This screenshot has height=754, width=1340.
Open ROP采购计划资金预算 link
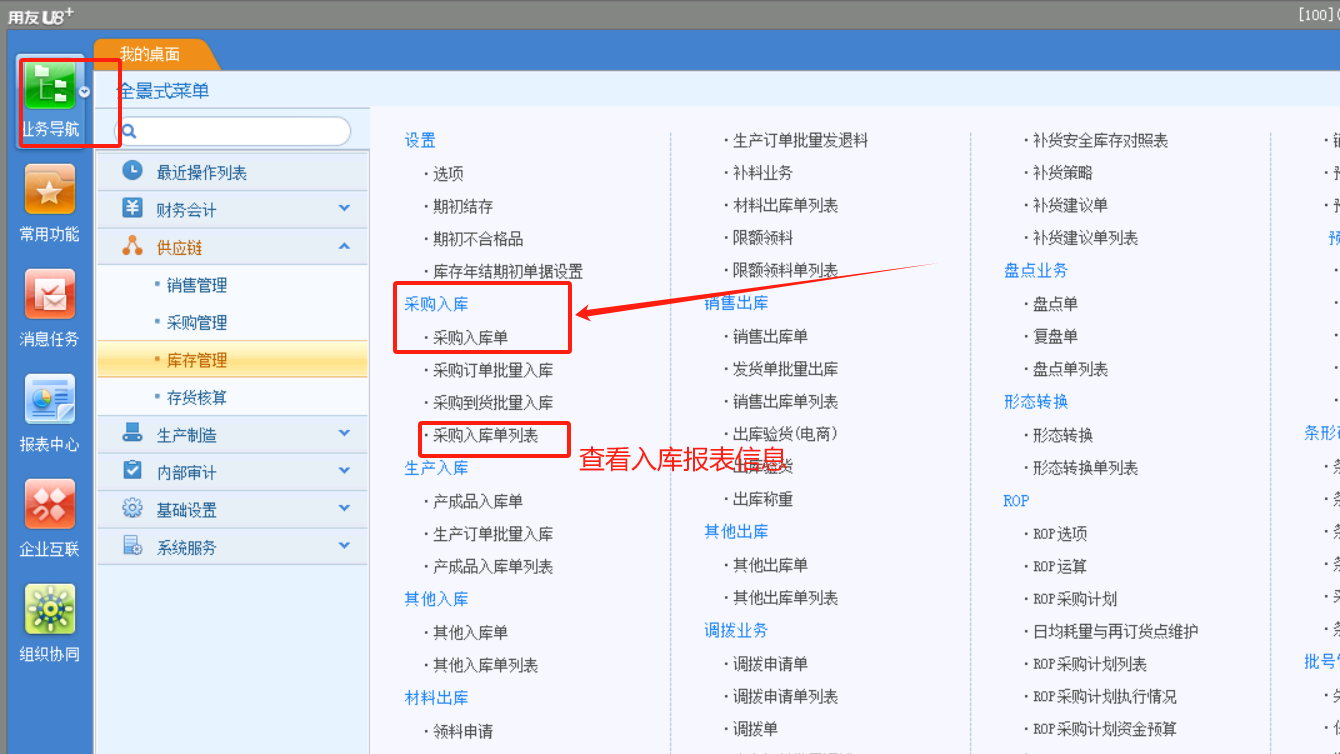tap(1104, 729)
